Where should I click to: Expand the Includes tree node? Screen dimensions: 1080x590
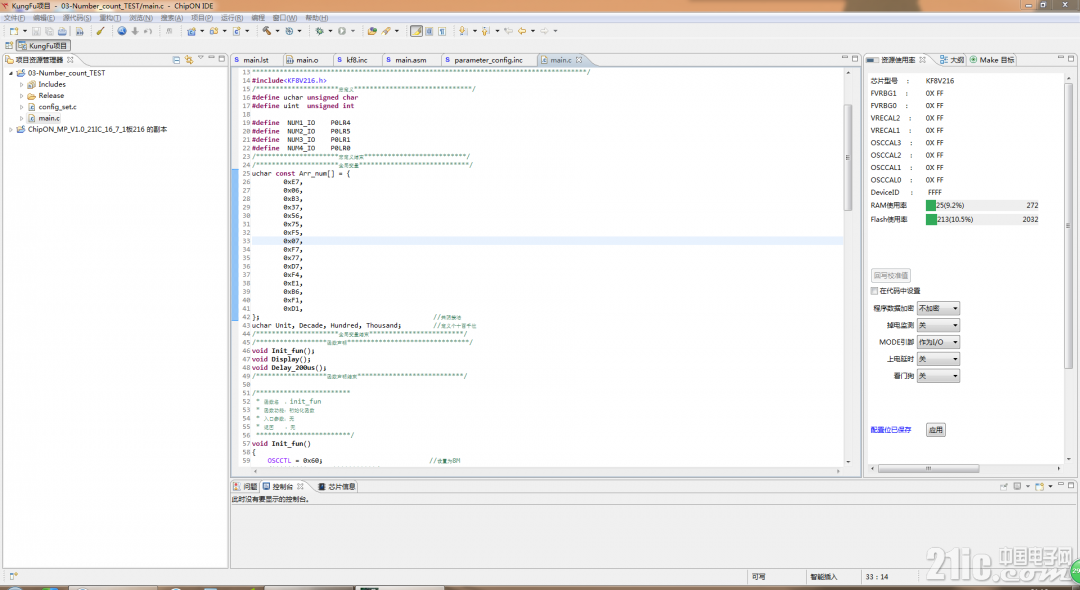point(21,85)
